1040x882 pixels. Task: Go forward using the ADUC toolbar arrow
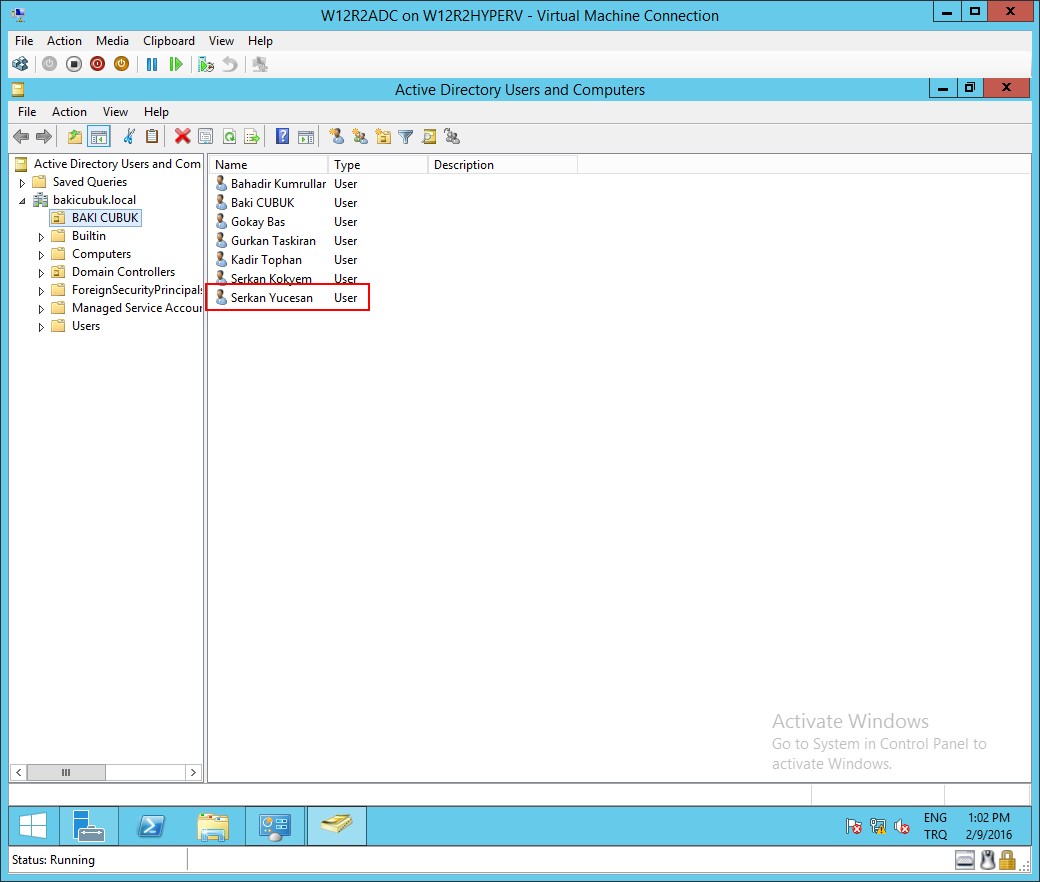44,137
